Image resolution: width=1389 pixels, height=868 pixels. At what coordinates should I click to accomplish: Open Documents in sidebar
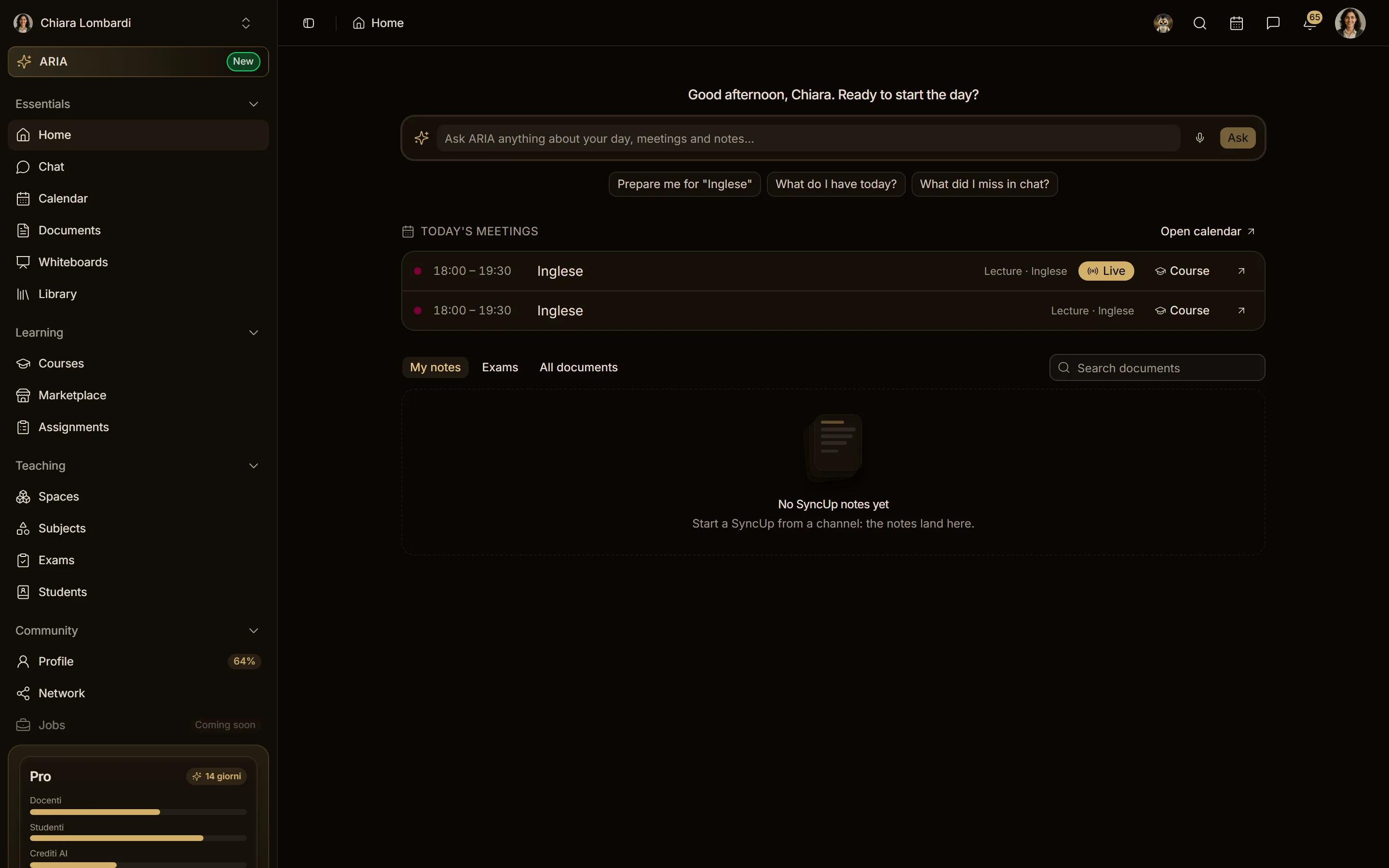pyautogui.click(x=138, y=230)
